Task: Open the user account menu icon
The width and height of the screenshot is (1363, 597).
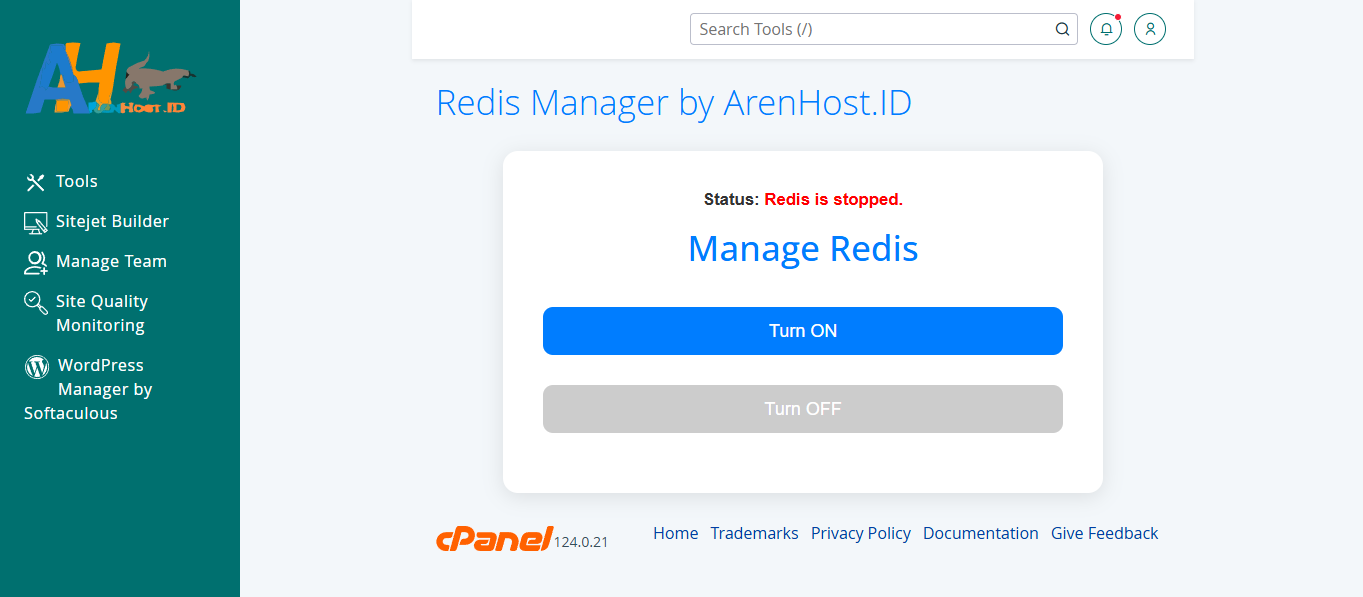Action: click(1150, 29)
